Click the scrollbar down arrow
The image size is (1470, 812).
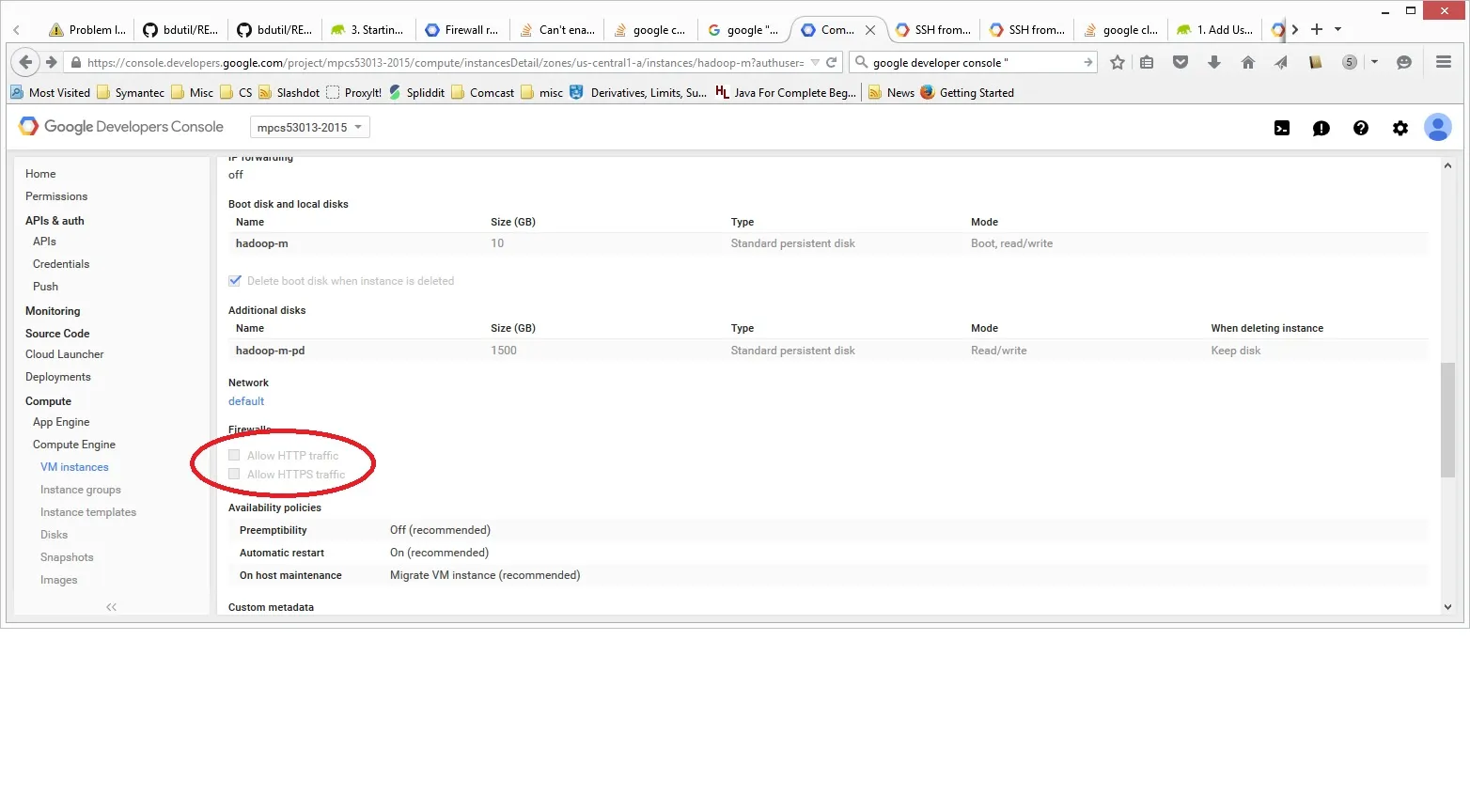1447,607
